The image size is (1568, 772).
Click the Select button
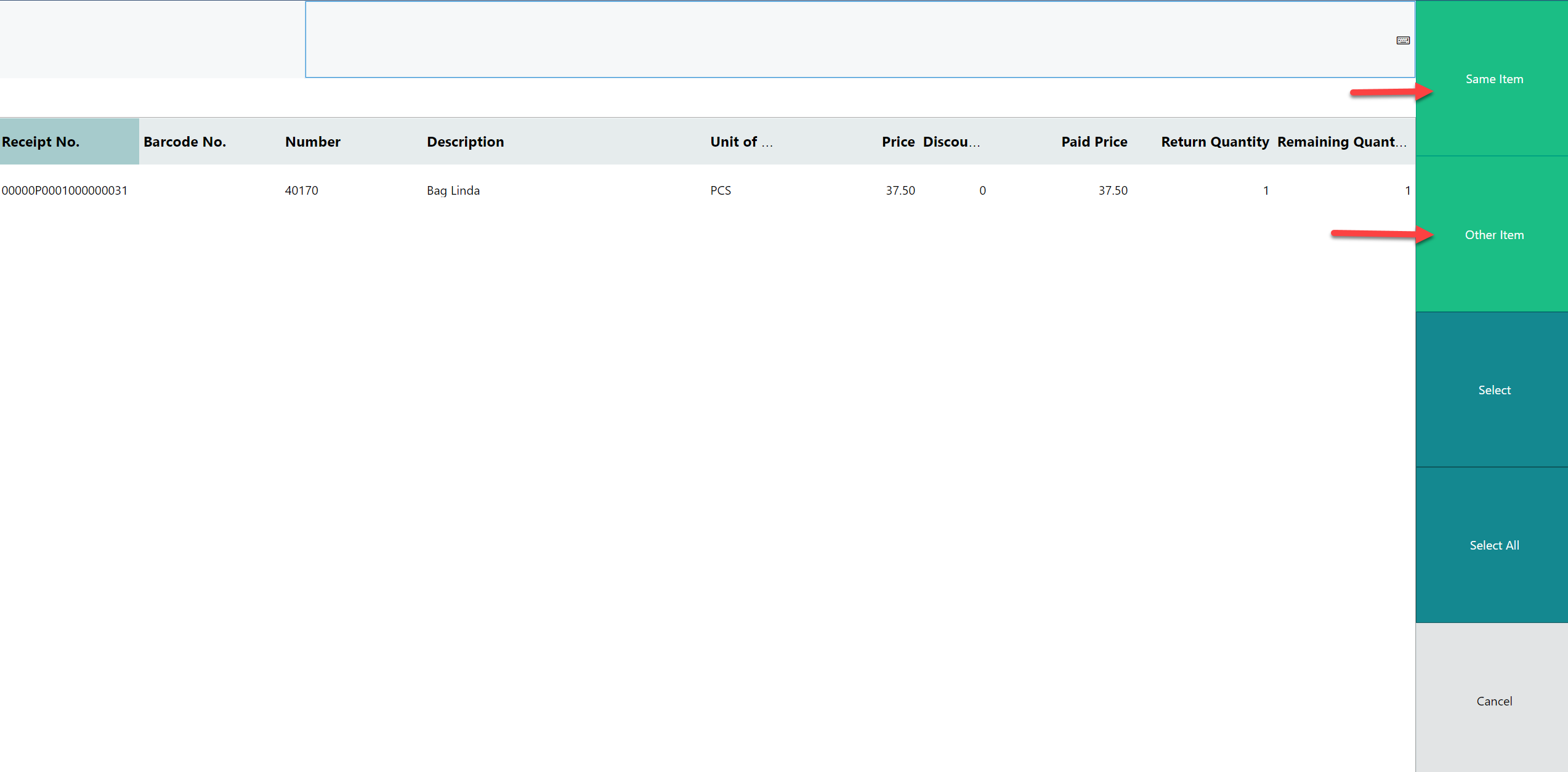pos(1493,390)
